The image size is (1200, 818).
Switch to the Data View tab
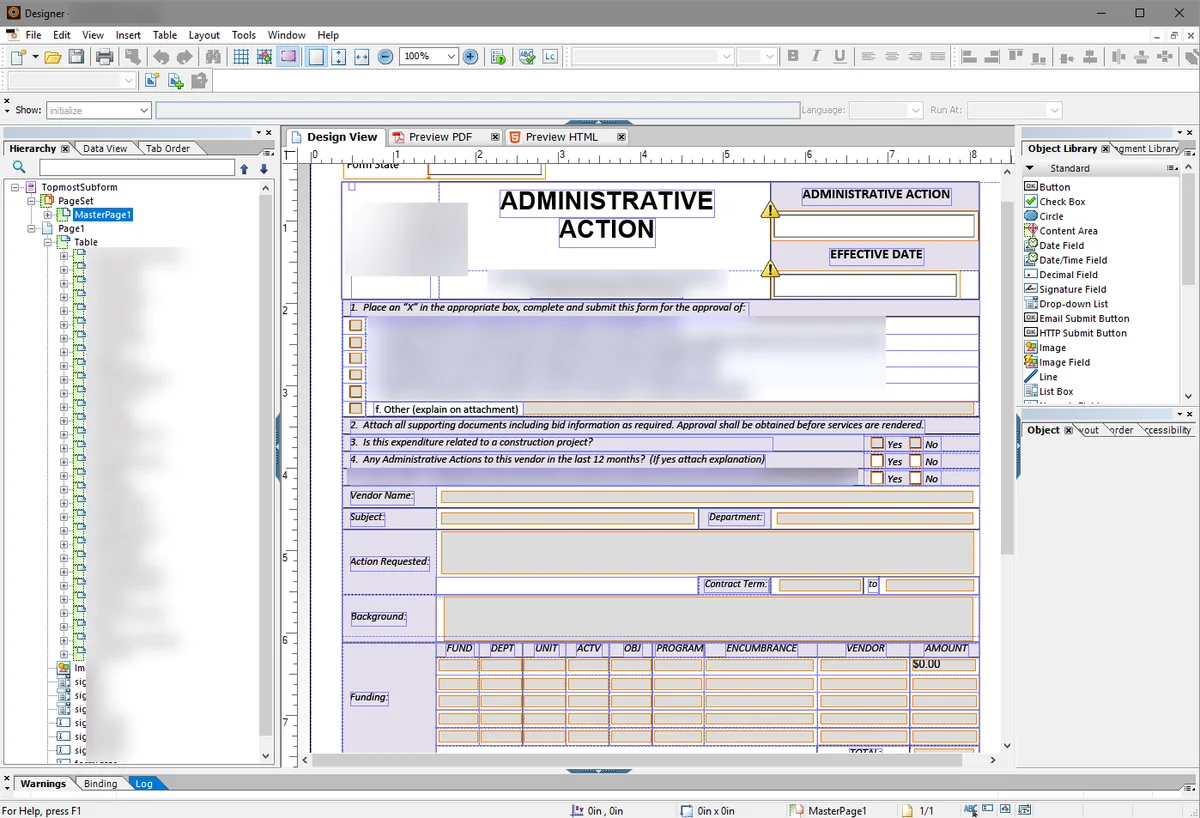105,149
